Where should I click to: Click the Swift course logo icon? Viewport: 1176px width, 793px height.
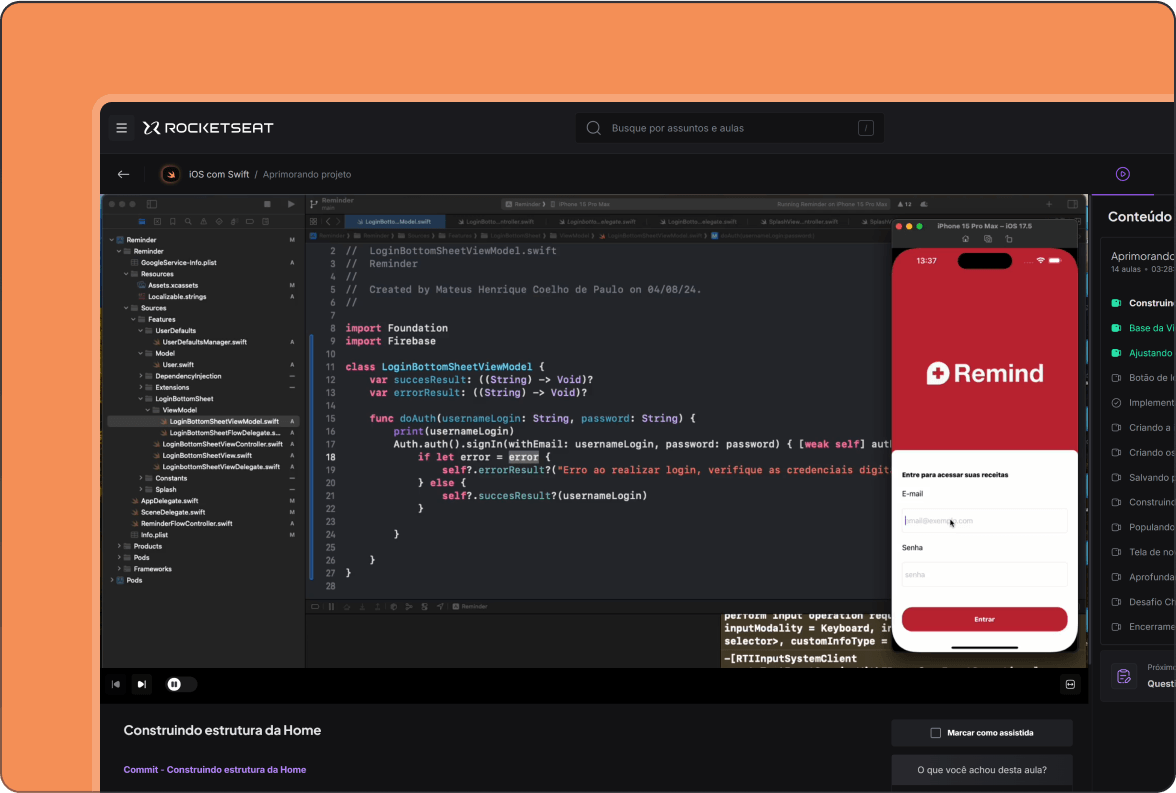[171, 174]
